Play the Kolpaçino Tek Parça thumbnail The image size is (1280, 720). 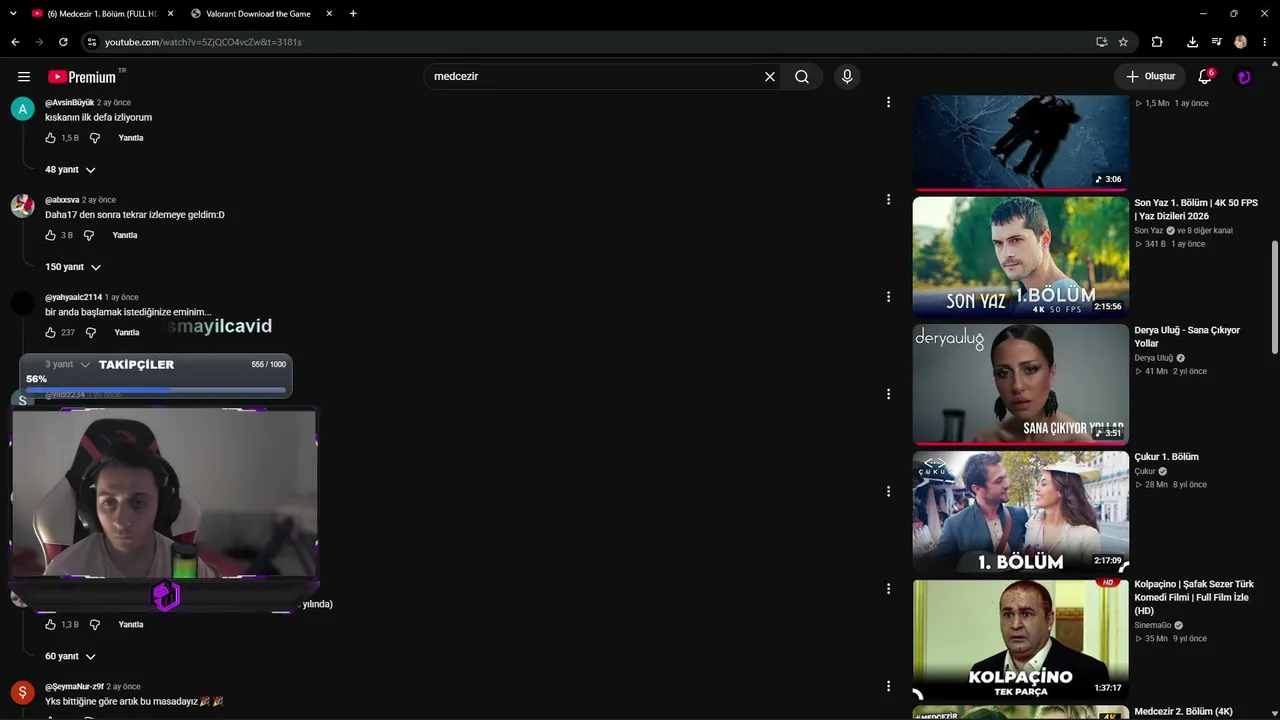[x=1021, y=639]
